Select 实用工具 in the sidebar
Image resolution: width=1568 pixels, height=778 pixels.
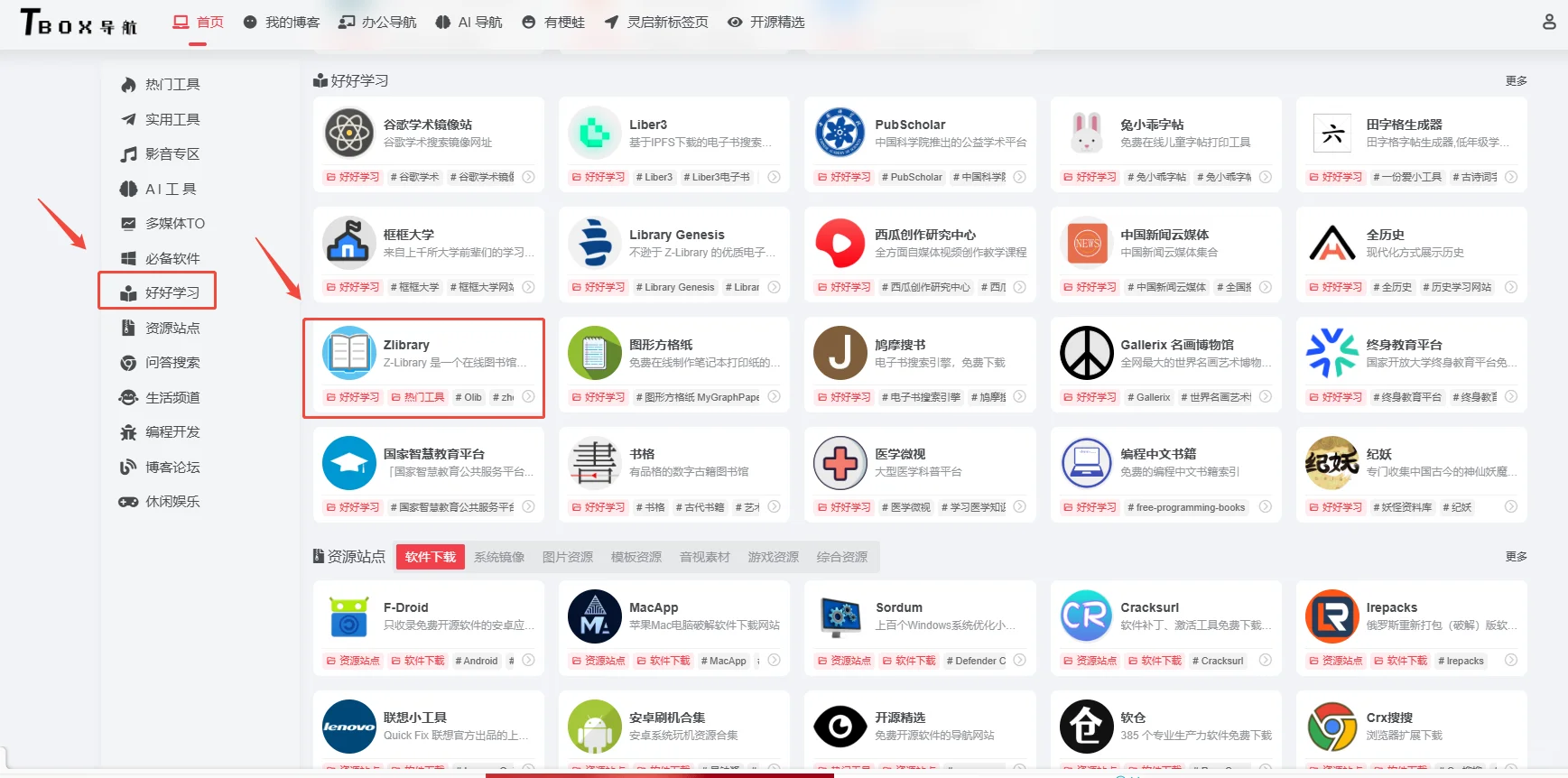click(160, 119)
